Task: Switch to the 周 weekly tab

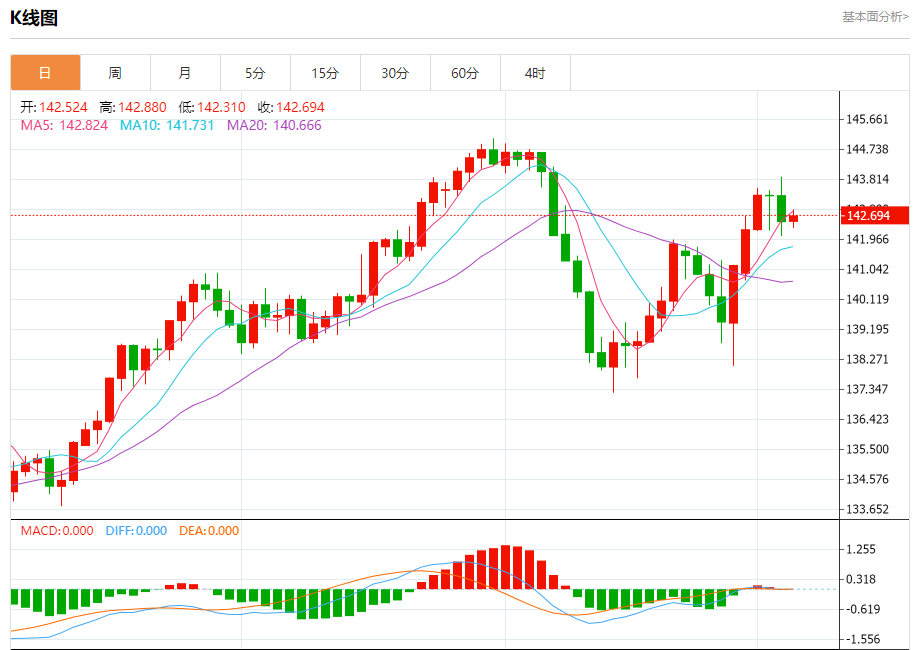Action: pos(115,73)
